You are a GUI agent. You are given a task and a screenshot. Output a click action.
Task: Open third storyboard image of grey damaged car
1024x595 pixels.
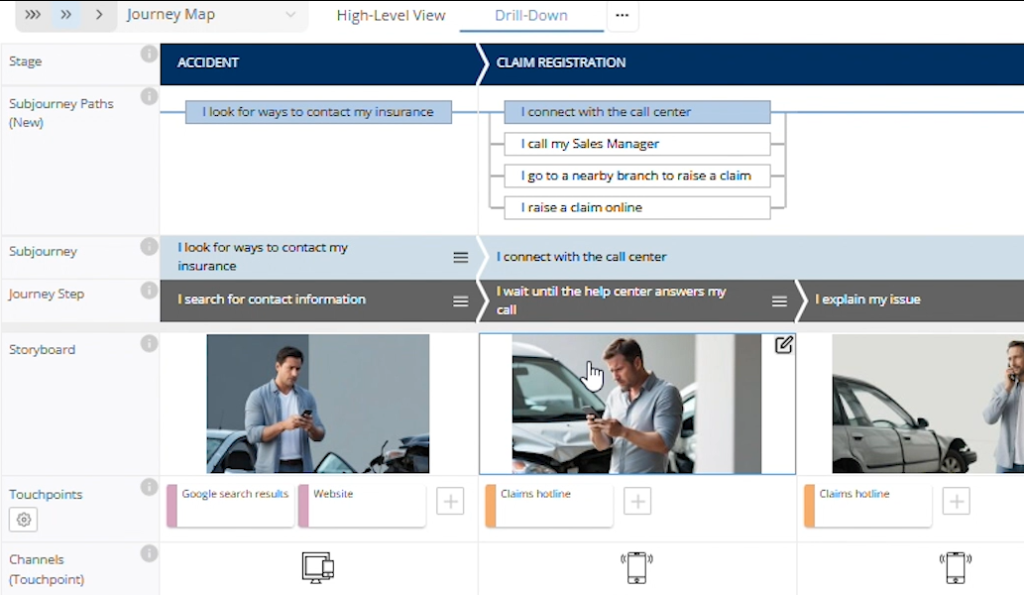tap(927, 404)
